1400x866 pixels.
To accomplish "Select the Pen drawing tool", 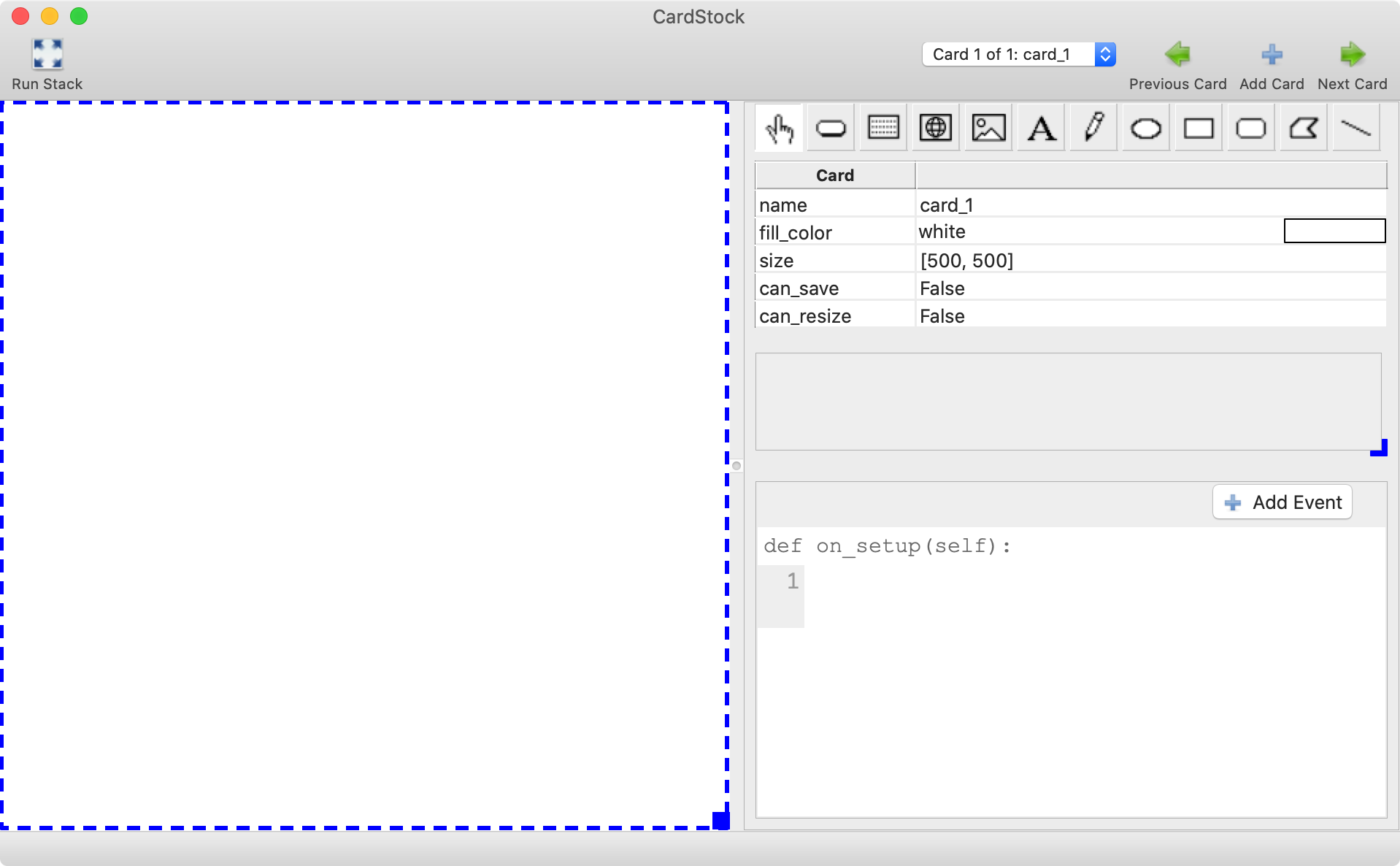I will (1093, 129).
